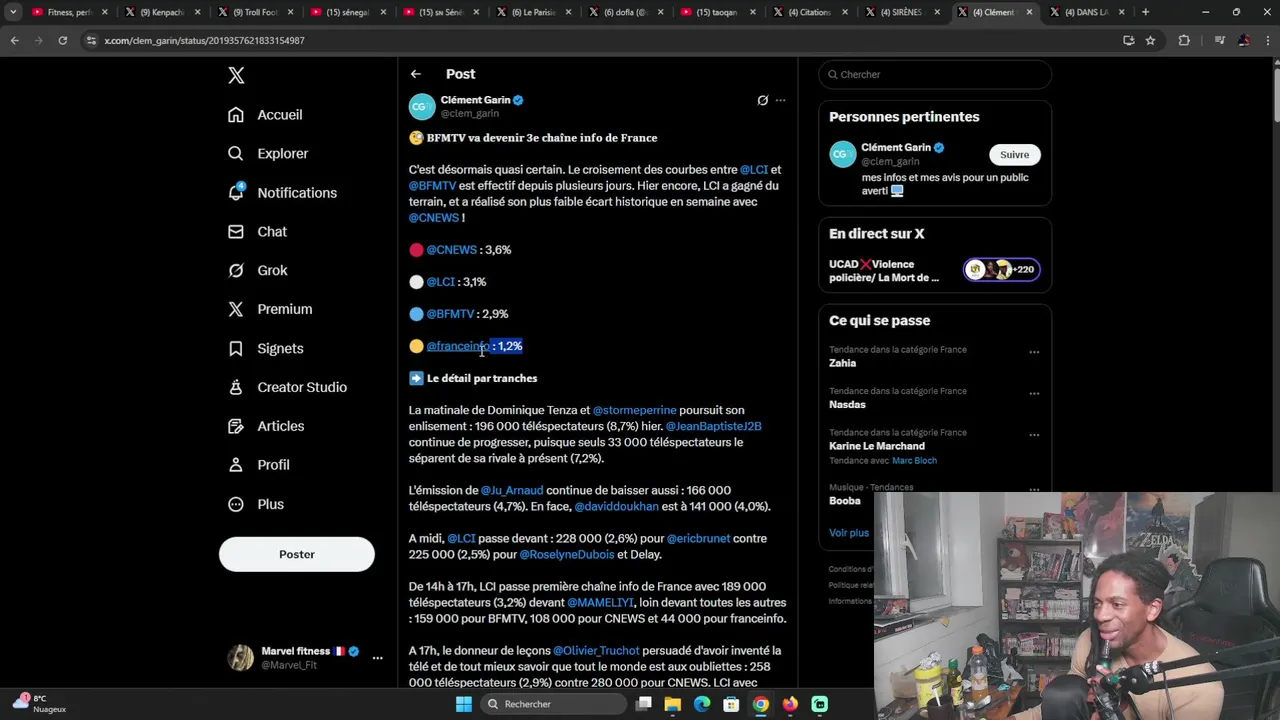Click the Poster button
The image size is (1280, 720).
click(x=297, y=554)
